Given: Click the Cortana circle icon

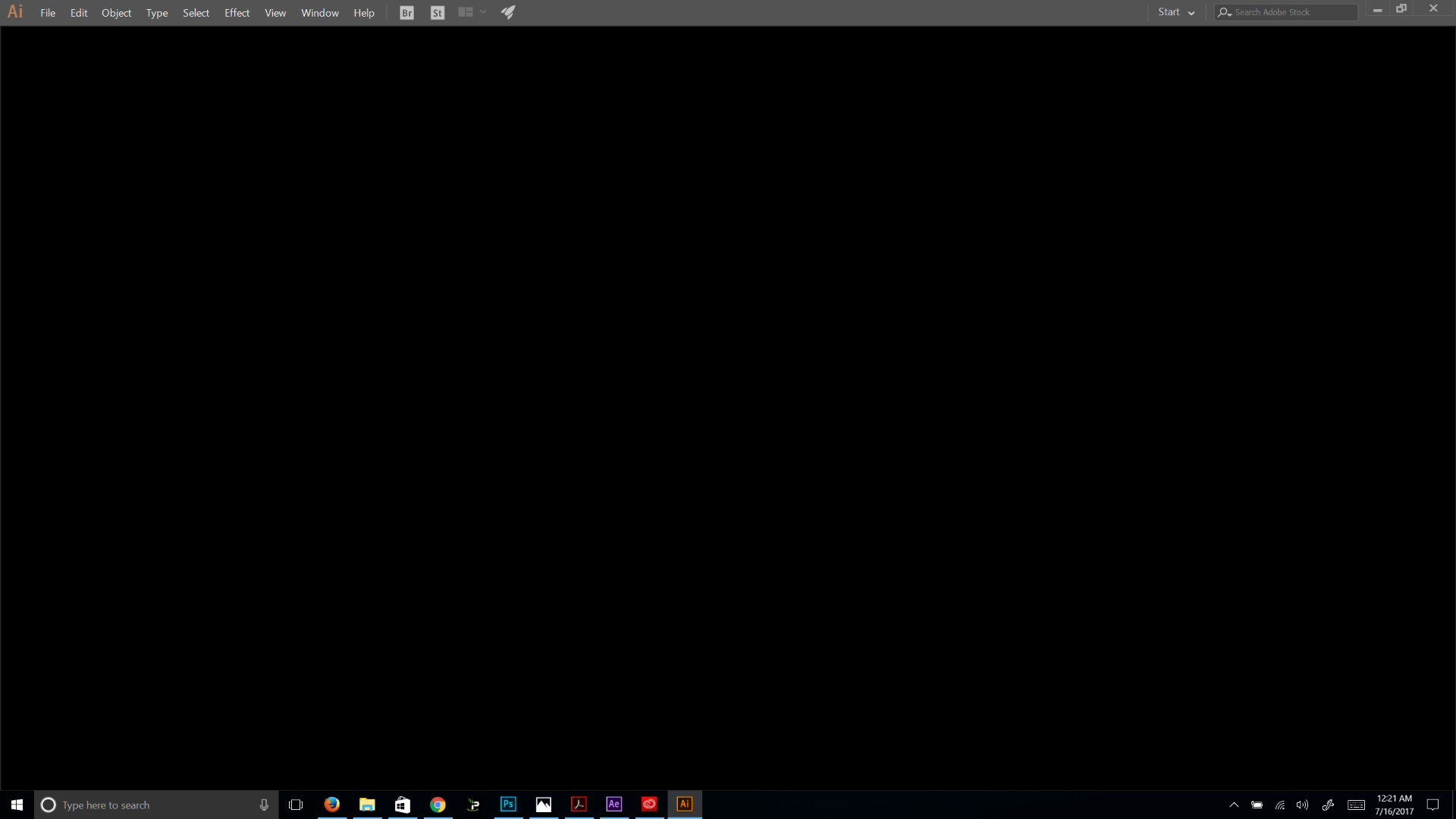Looking at the screenshot, I should click(x=48, y=805).
